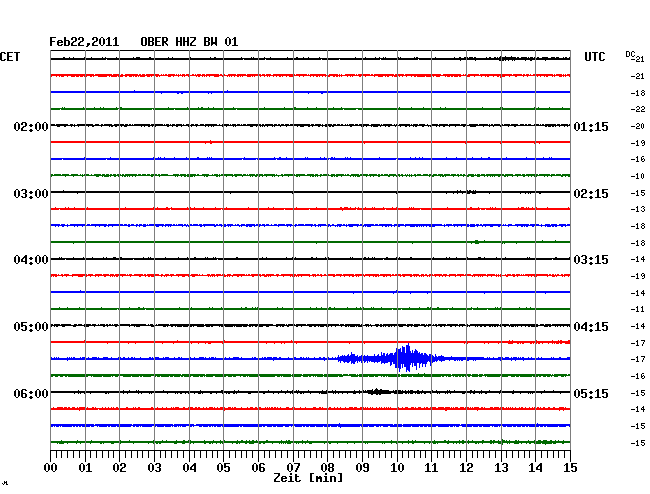The height and width of the screenshot is (494, 650).
Task: Click the "DC" column header label
Action: [630, 54]
